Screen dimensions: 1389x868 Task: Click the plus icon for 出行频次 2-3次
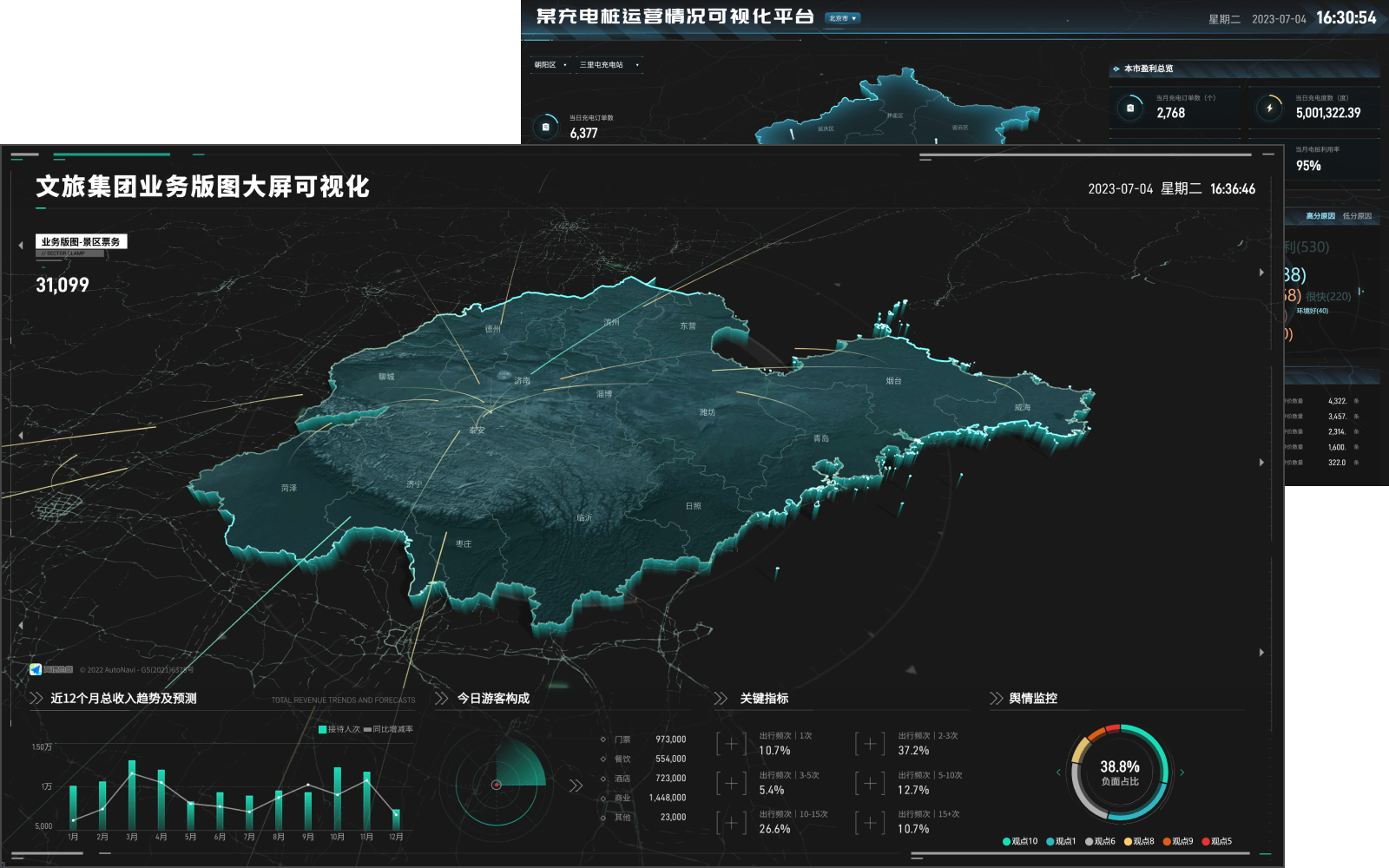[870, 744]
